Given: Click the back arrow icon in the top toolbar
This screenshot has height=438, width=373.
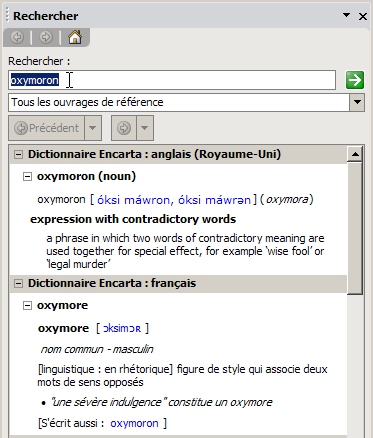Looking at the screenshot, I should coord(17,37).
